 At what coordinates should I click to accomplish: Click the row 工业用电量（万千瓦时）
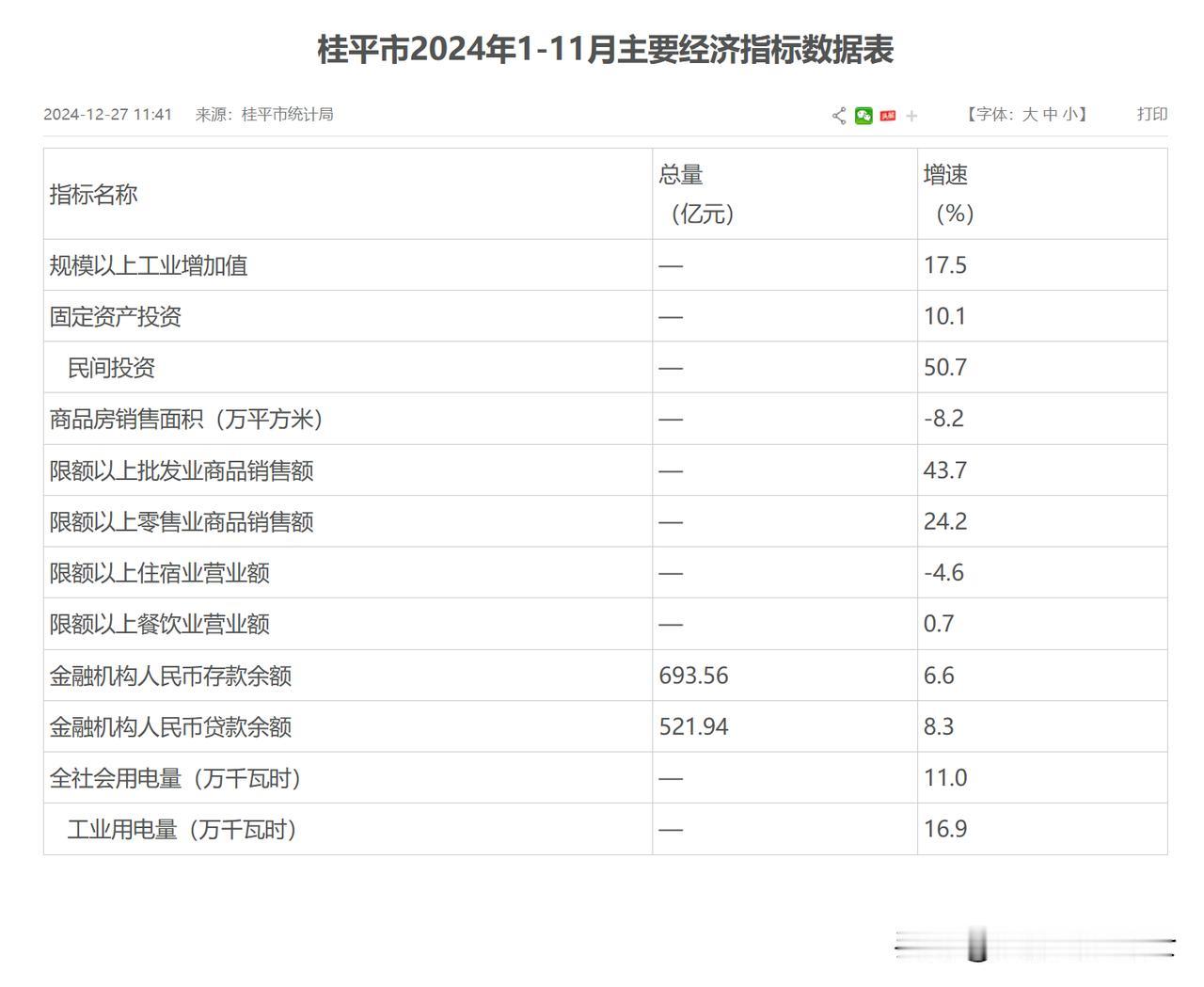[x=606, y=829]
